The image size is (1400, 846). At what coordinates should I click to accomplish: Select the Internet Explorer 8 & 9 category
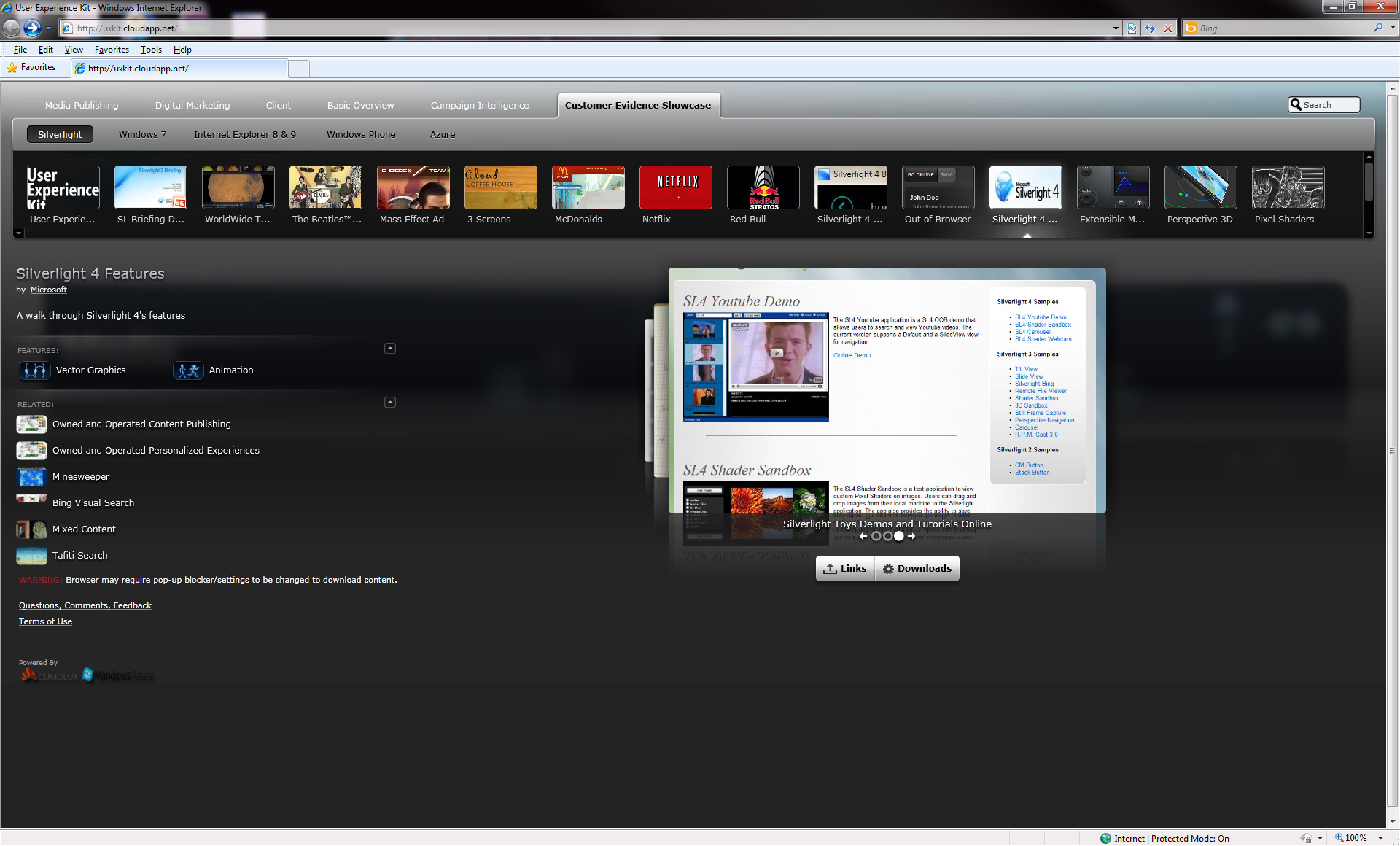click(x=245, y=134)
